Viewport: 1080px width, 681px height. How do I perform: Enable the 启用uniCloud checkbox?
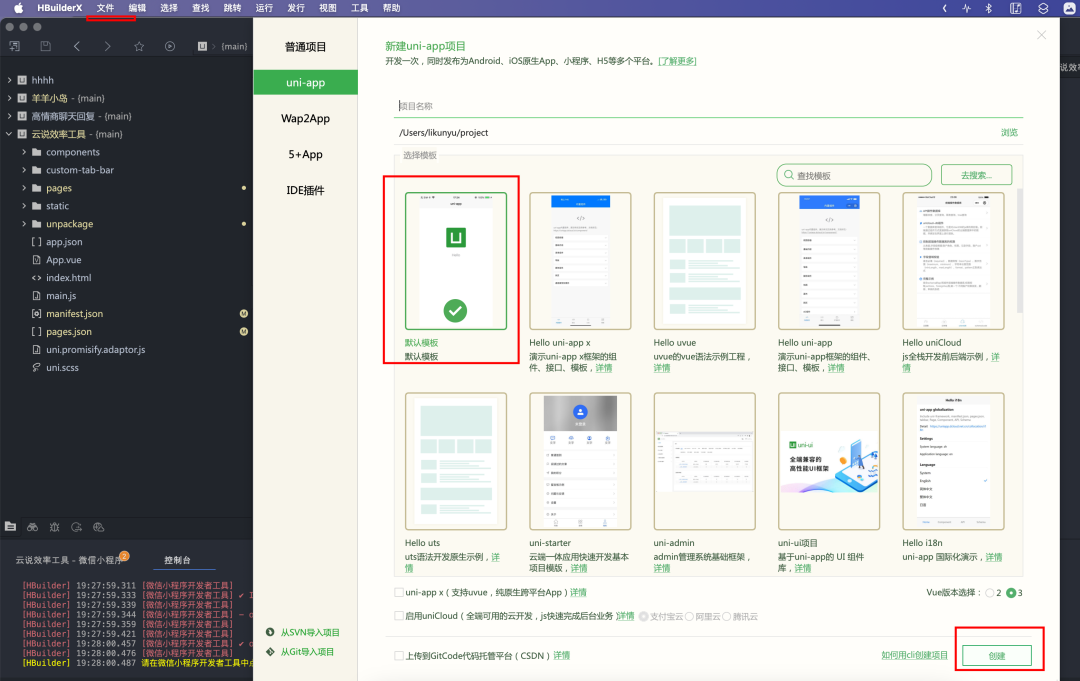point(399,616)
